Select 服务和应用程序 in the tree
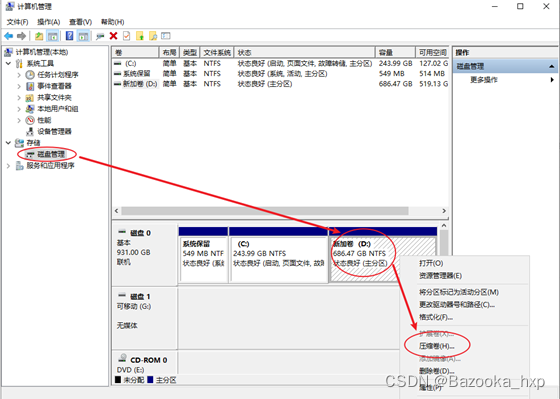 (50, 165)
